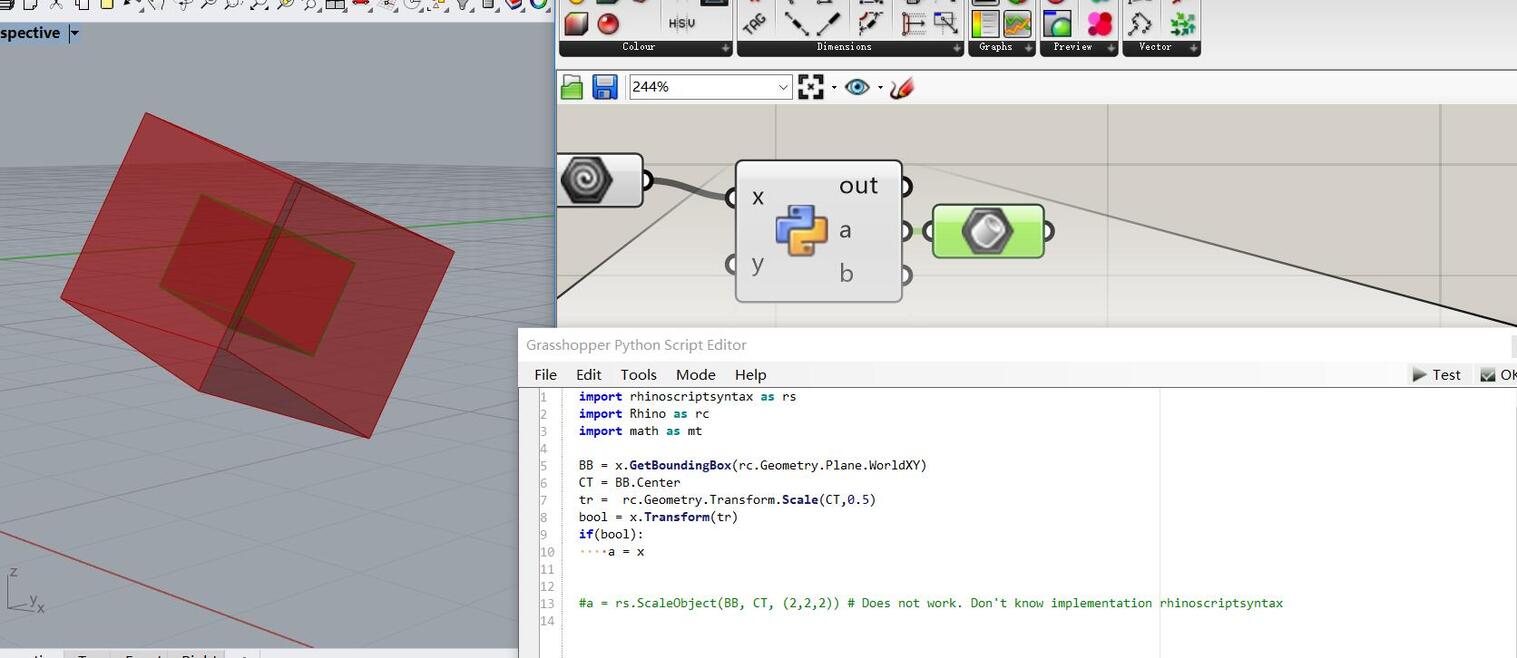Open the Perspective viewport menu arrow
This screenshot has width=1517, height=658.
pyautogui.click(x=74, y=33)
